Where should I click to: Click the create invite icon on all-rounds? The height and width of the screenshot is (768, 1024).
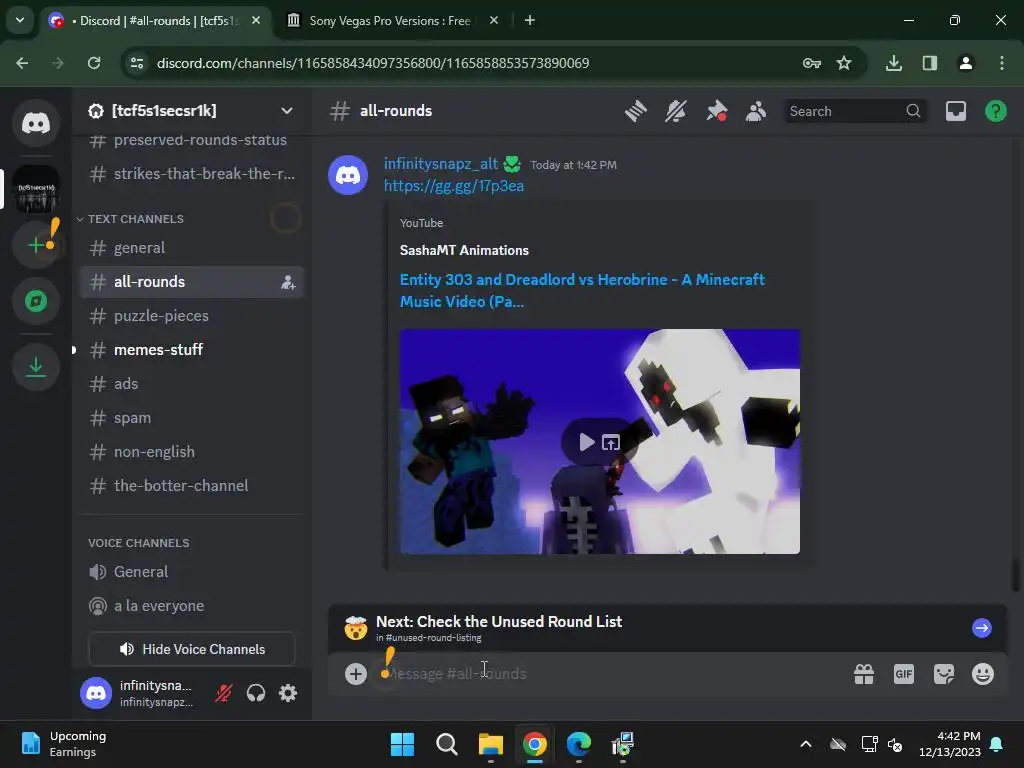coord(288,283)
